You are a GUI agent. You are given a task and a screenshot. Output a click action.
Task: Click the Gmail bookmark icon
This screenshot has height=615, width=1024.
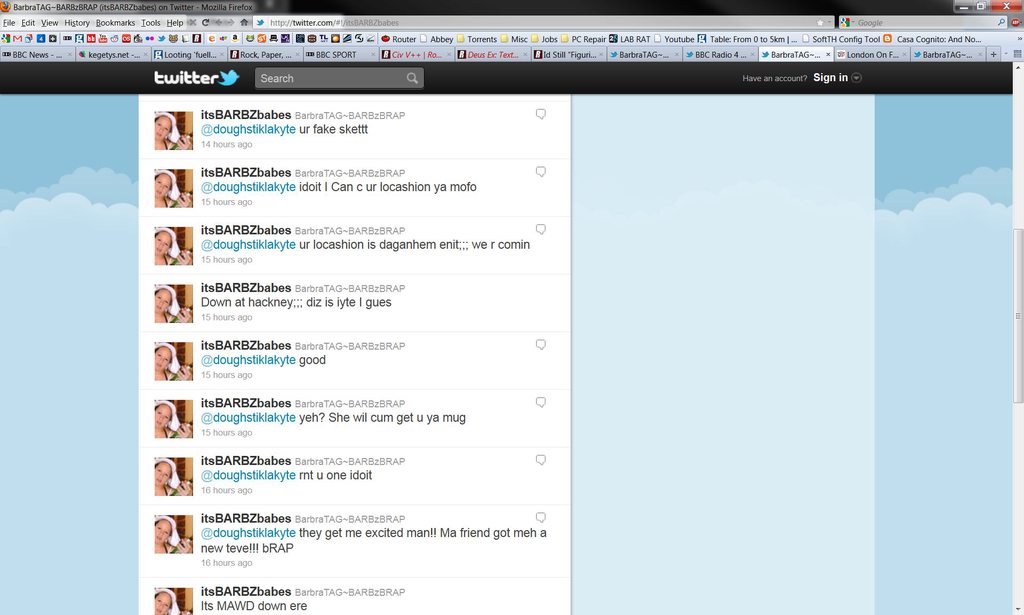point(17,39)
